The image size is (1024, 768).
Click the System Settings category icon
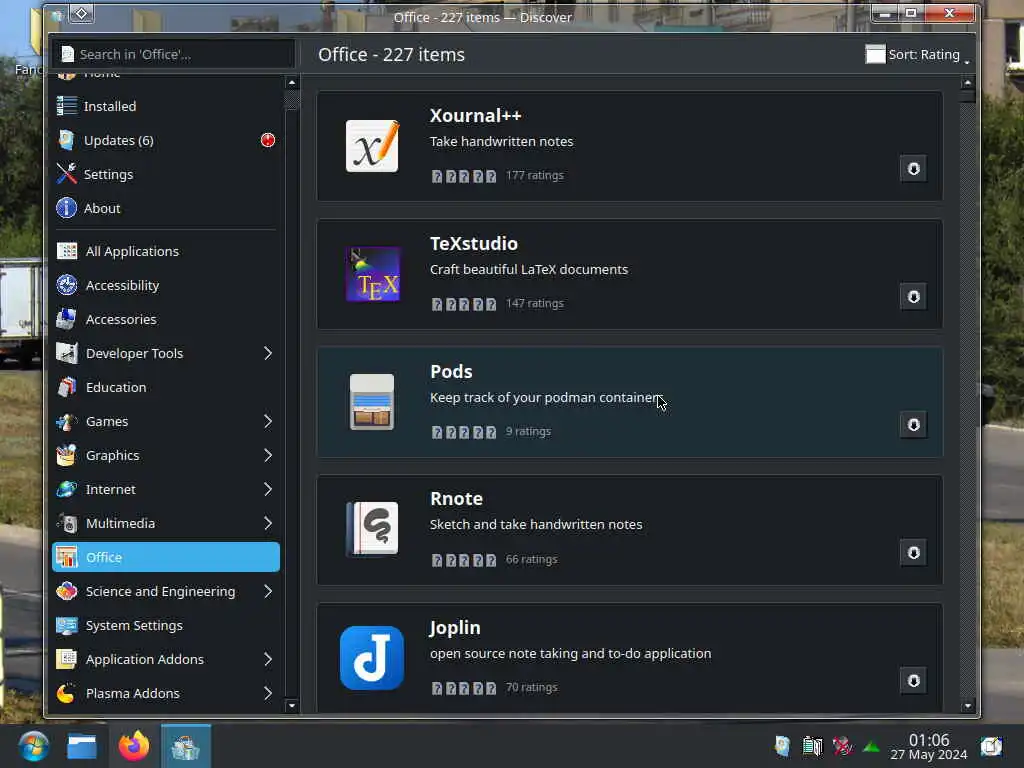tap(67, 625)
